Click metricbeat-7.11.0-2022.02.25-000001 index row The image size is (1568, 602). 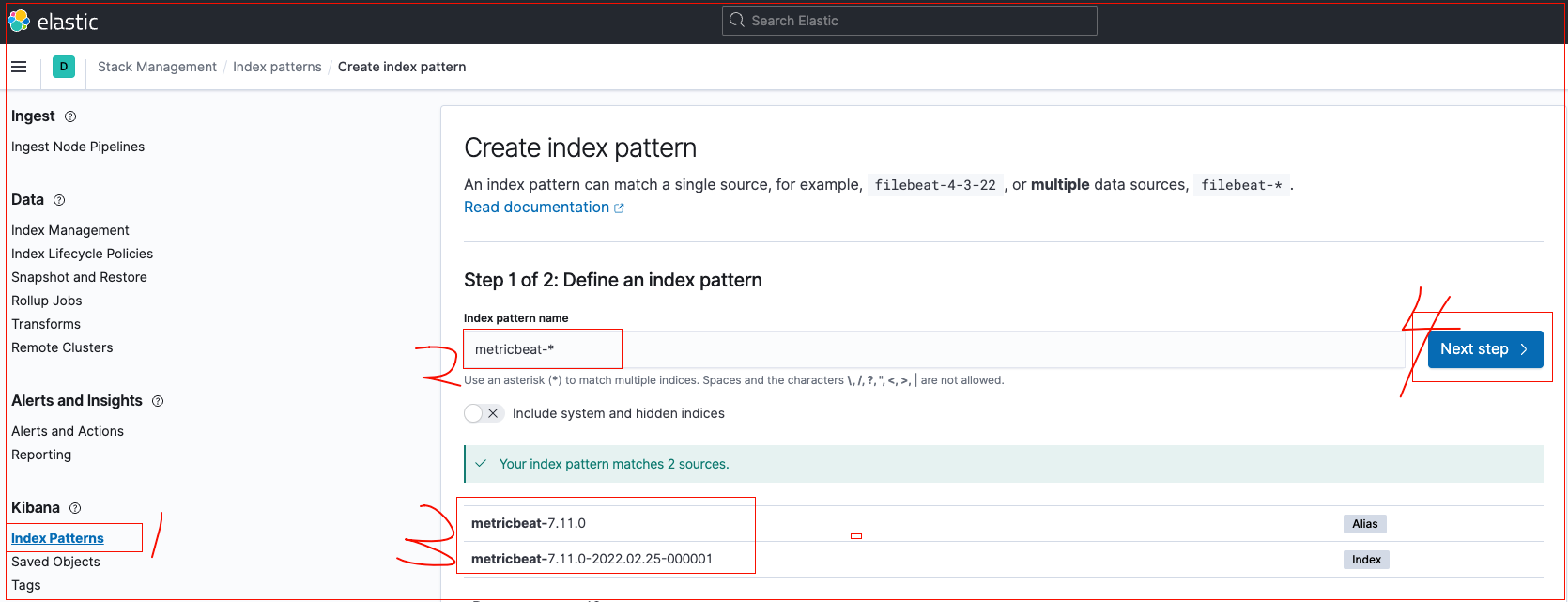(x=1004, y=560)
